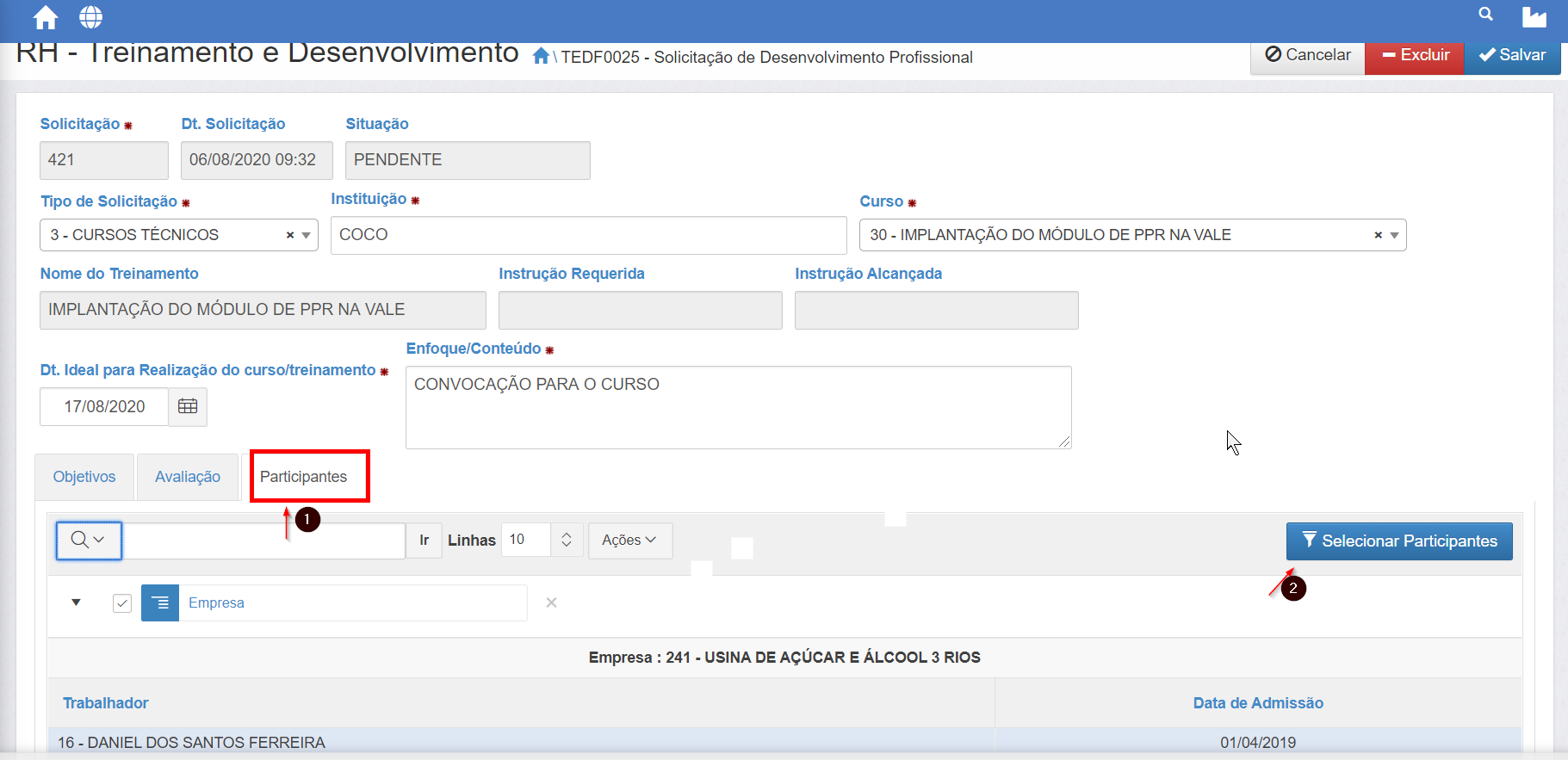Click admission date 01/04/2019 cell
Viewport: 1568px width, 760px height.
(1258, 742)
